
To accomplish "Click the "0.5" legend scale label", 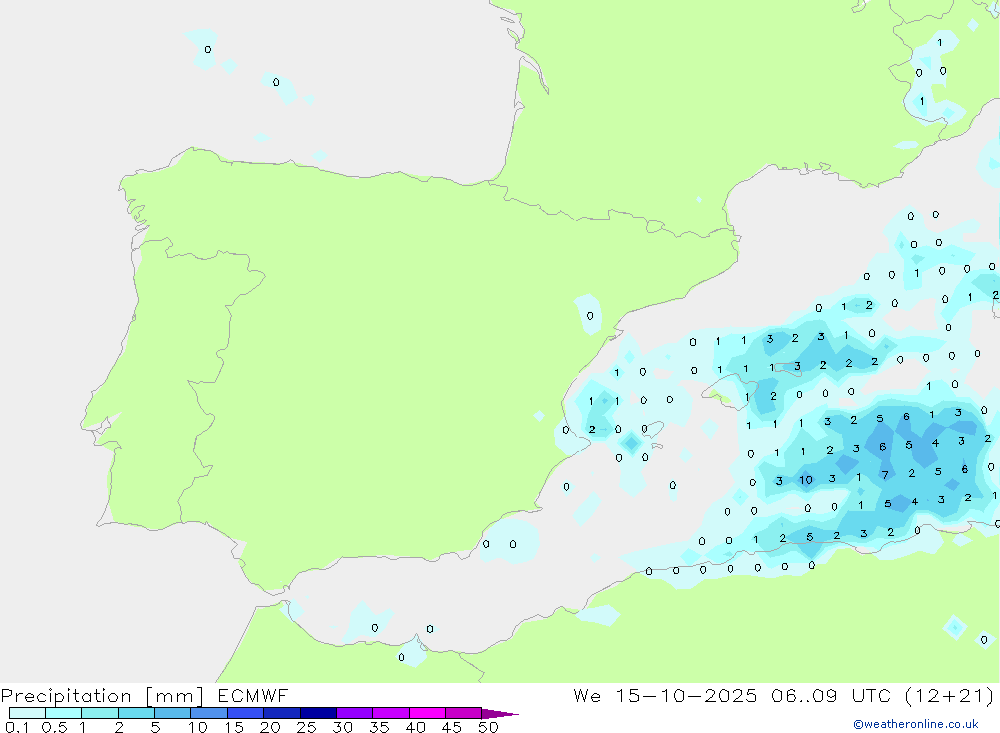I will click(54, 727).
